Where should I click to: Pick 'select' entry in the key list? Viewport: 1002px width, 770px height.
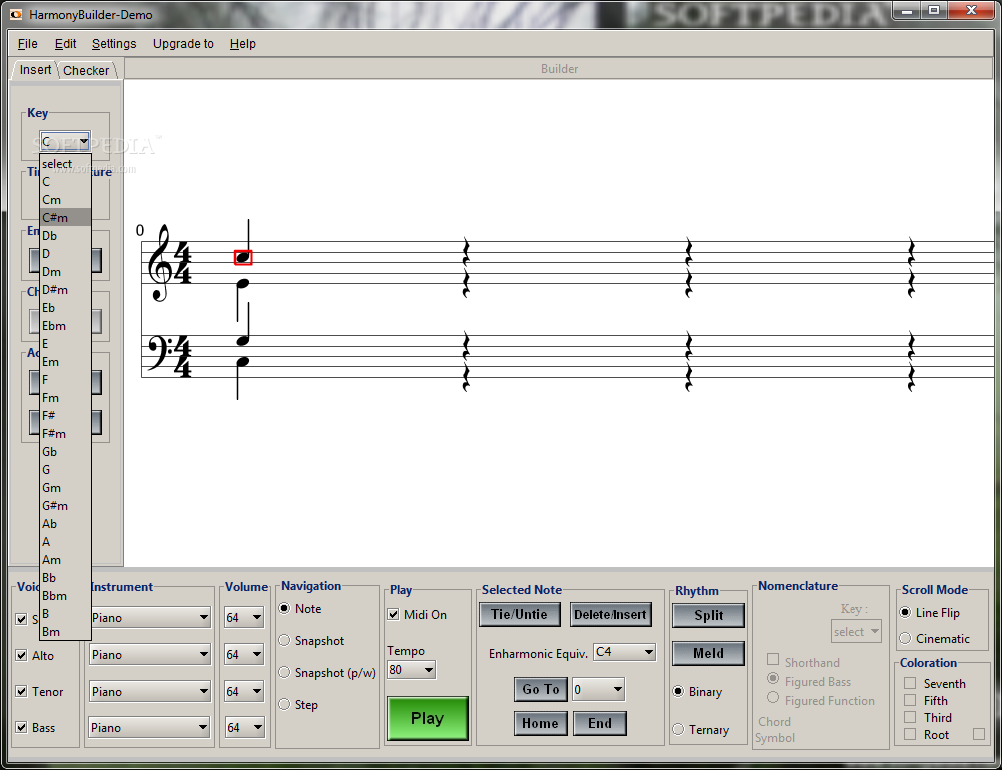click(x=65, y=164)
